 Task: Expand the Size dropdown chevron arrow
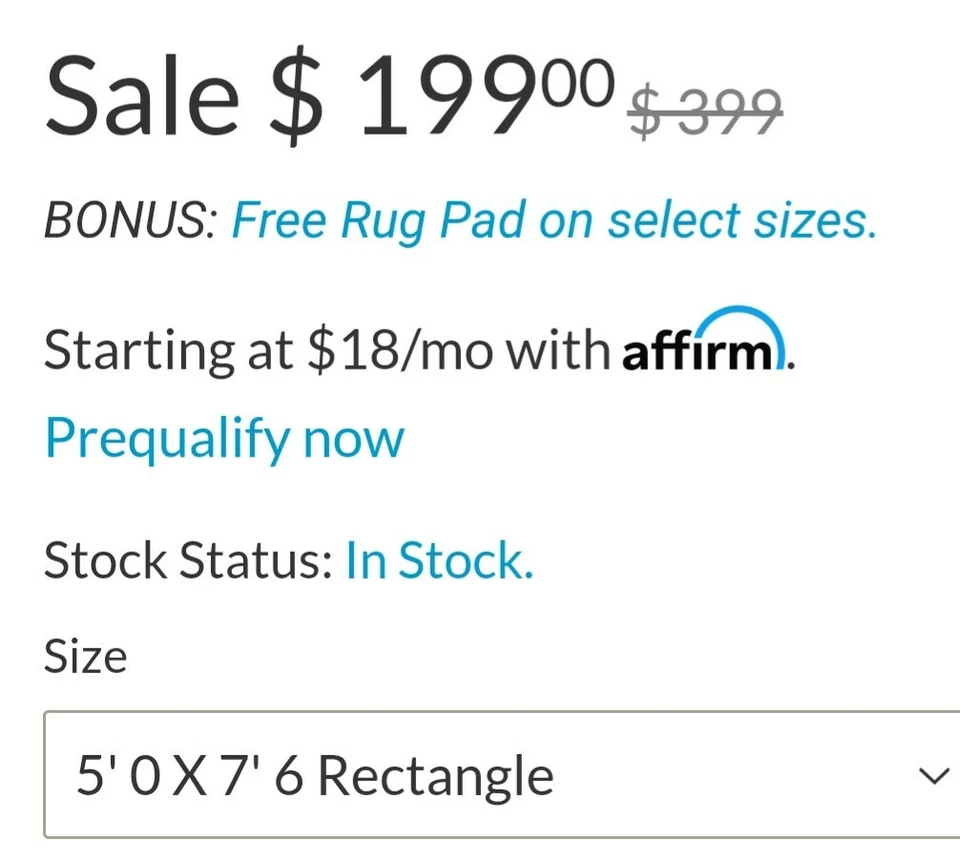click(933, 776)
